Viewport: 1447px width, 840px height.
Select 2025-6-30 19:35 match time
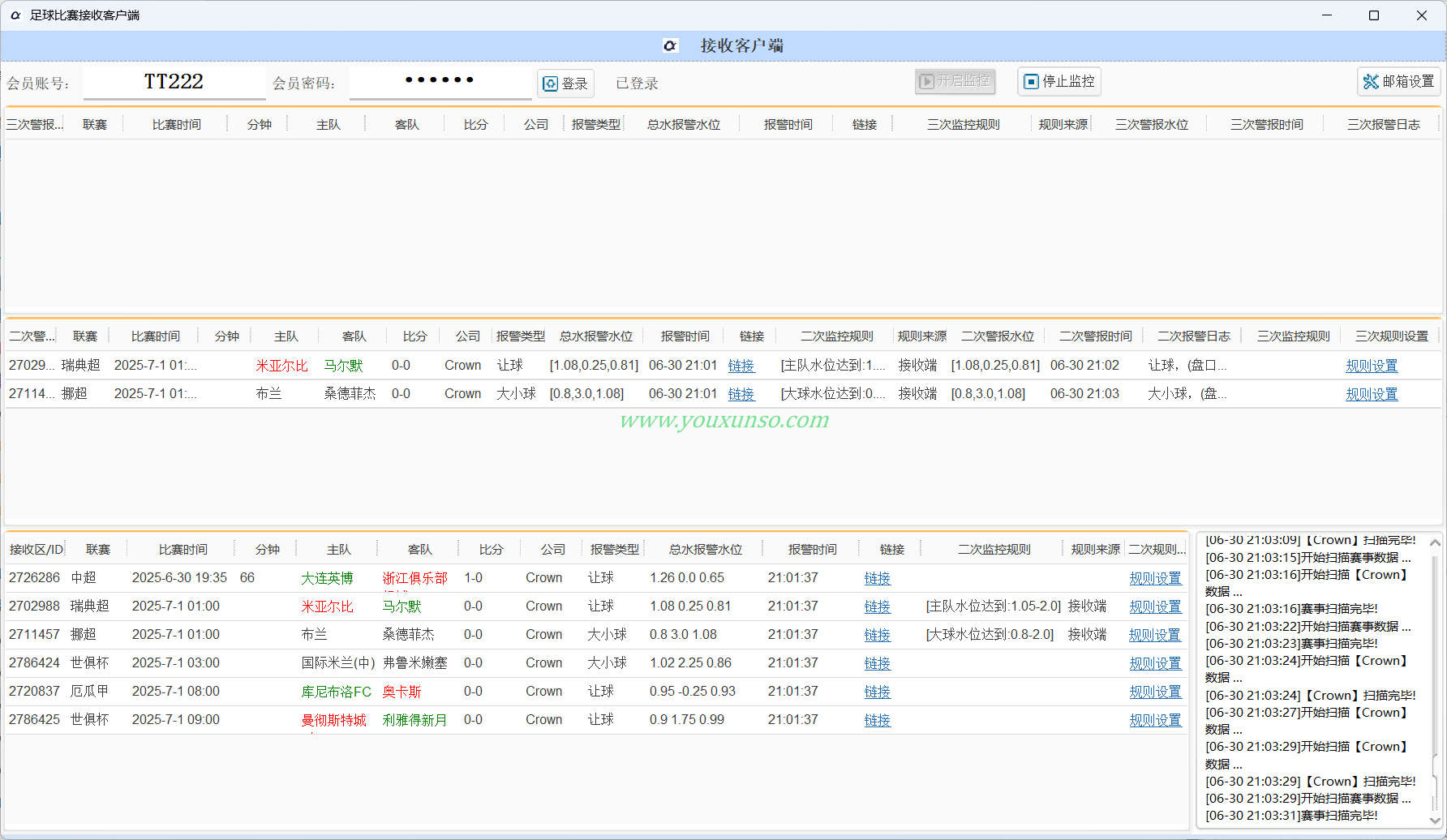[179, 578]
